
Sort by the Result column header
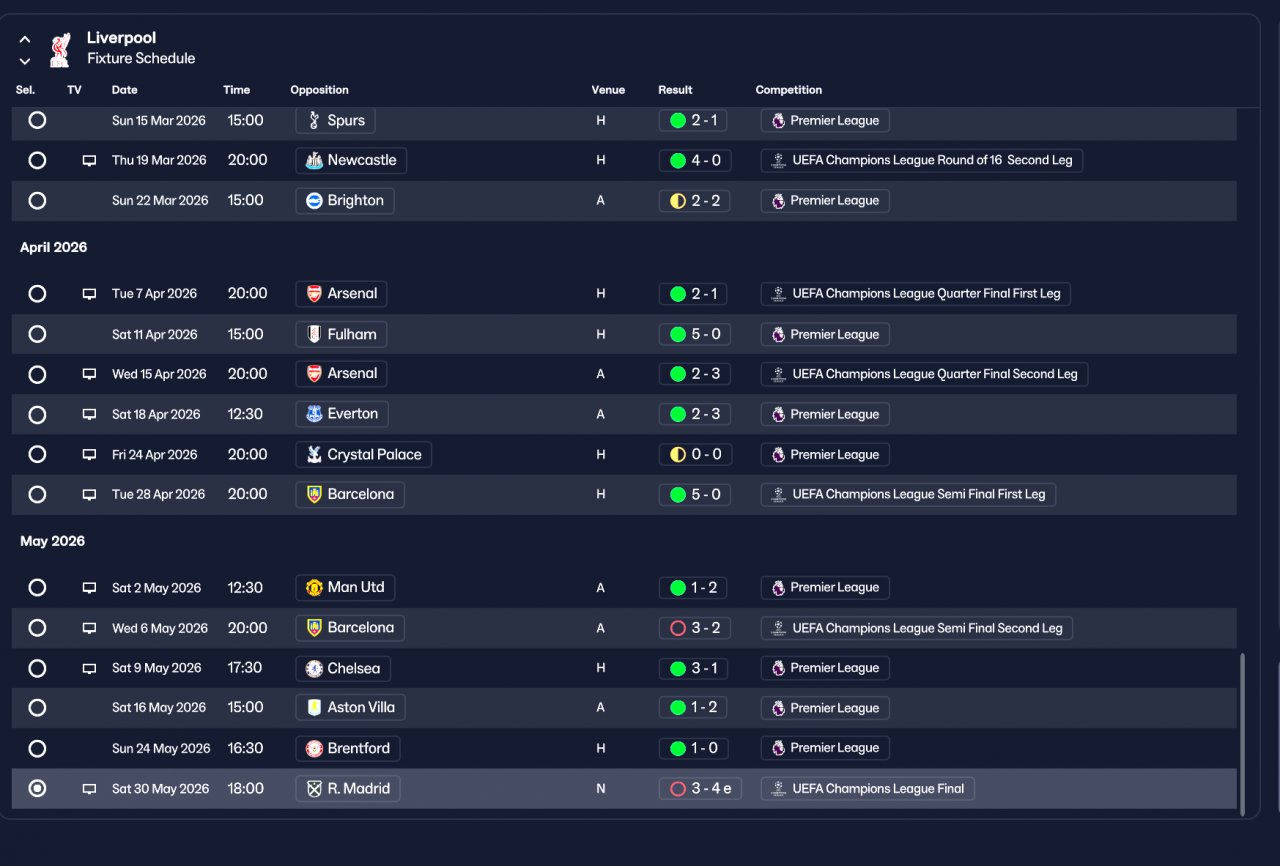(675, 90)
